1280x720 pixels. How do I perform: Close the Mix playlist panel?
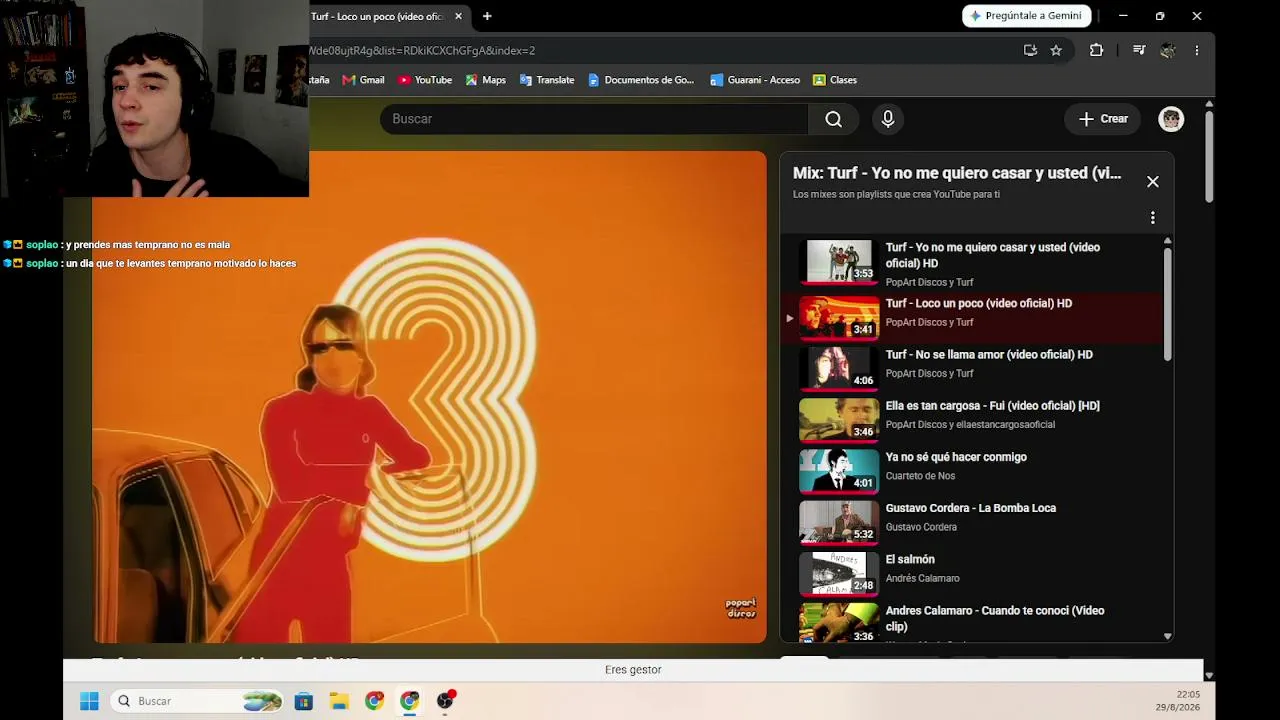[x=1153, y=182]
